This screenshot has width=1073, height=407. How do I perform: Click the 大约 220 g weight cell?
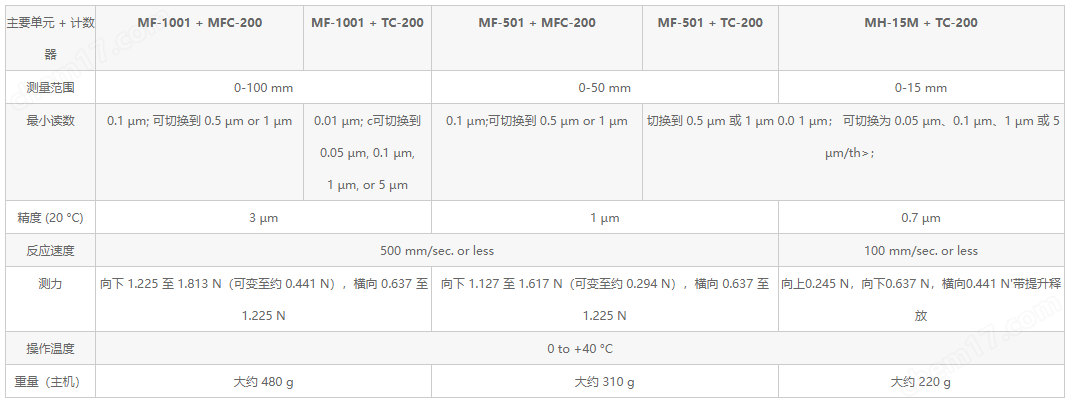(x=921, y=382)
